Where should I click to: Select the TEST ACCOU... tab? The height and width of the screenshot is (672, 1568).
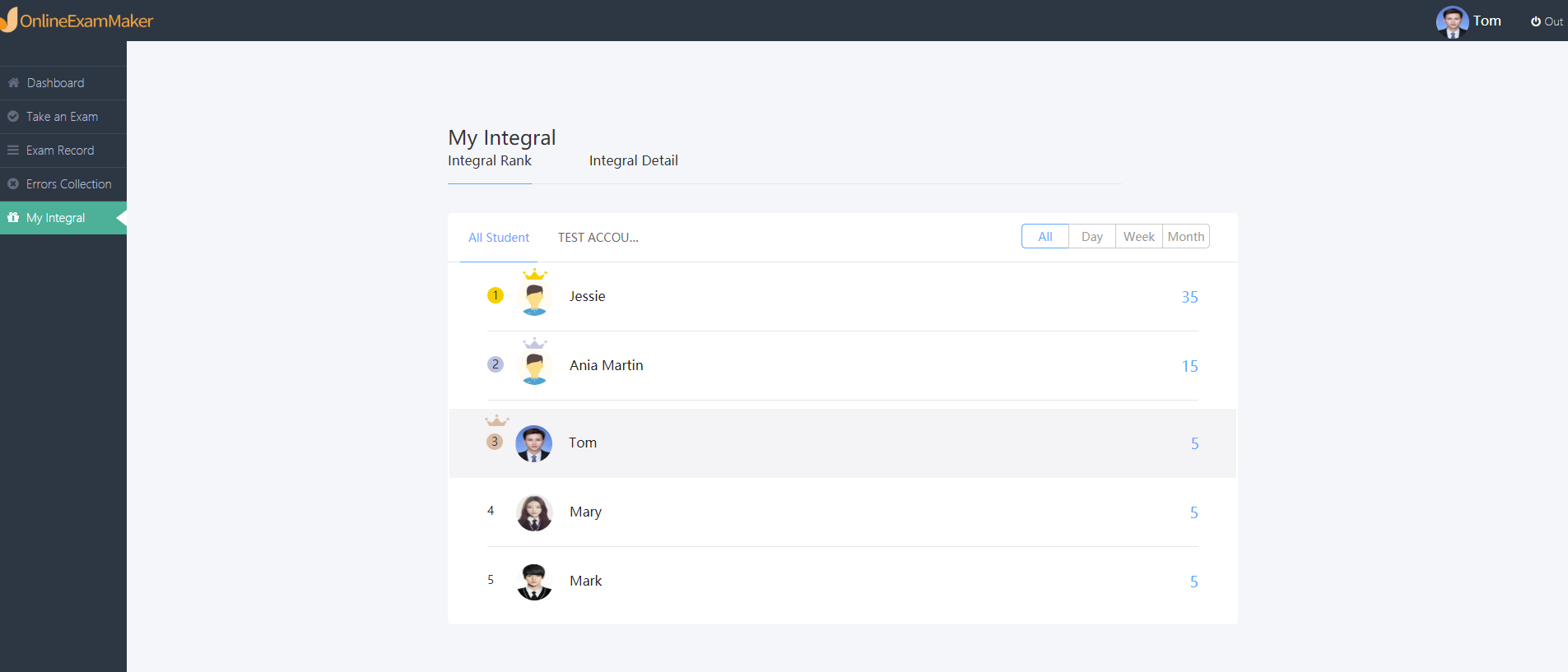(x=598, y=238)
